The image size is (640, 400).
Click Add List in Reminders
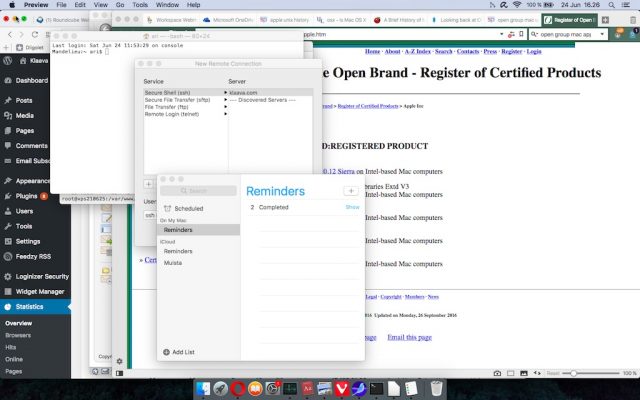[179, 352]
